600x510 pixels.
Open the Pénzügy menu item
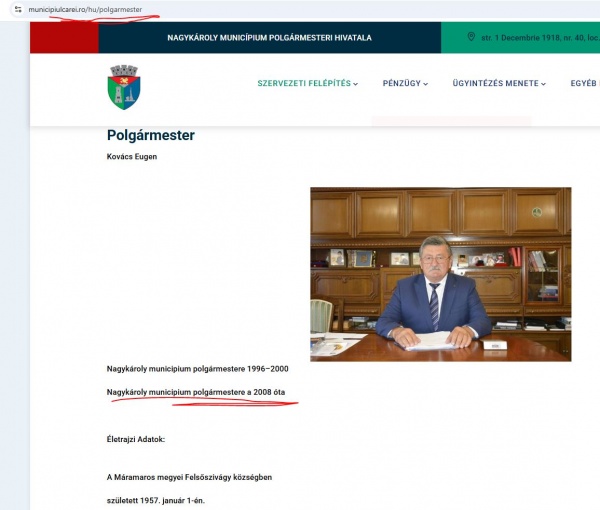402,83
